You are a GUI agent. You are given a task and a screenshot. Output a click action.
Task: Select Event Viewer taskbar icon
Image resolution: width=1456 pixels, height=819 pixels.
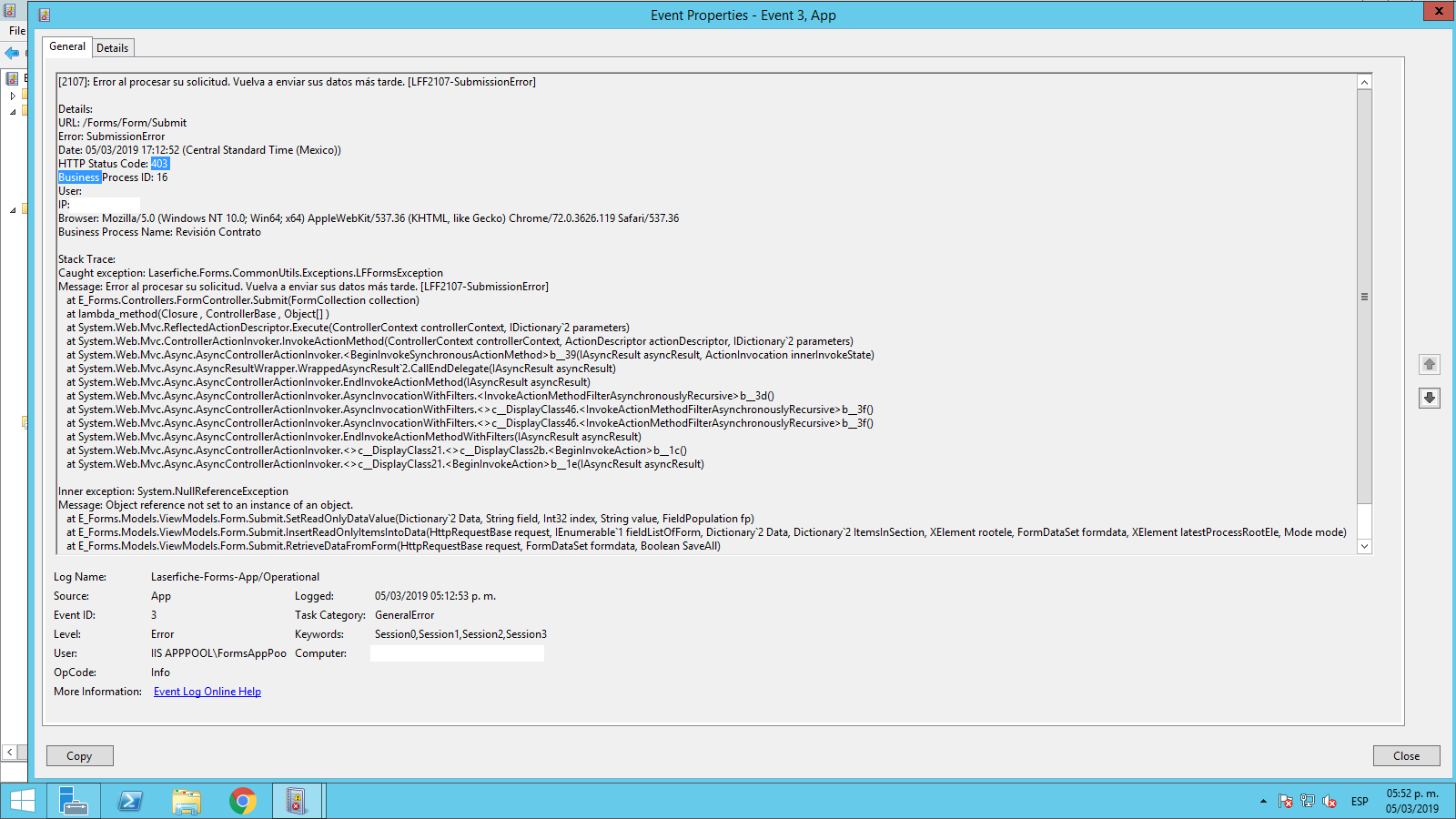click(297, 801)
